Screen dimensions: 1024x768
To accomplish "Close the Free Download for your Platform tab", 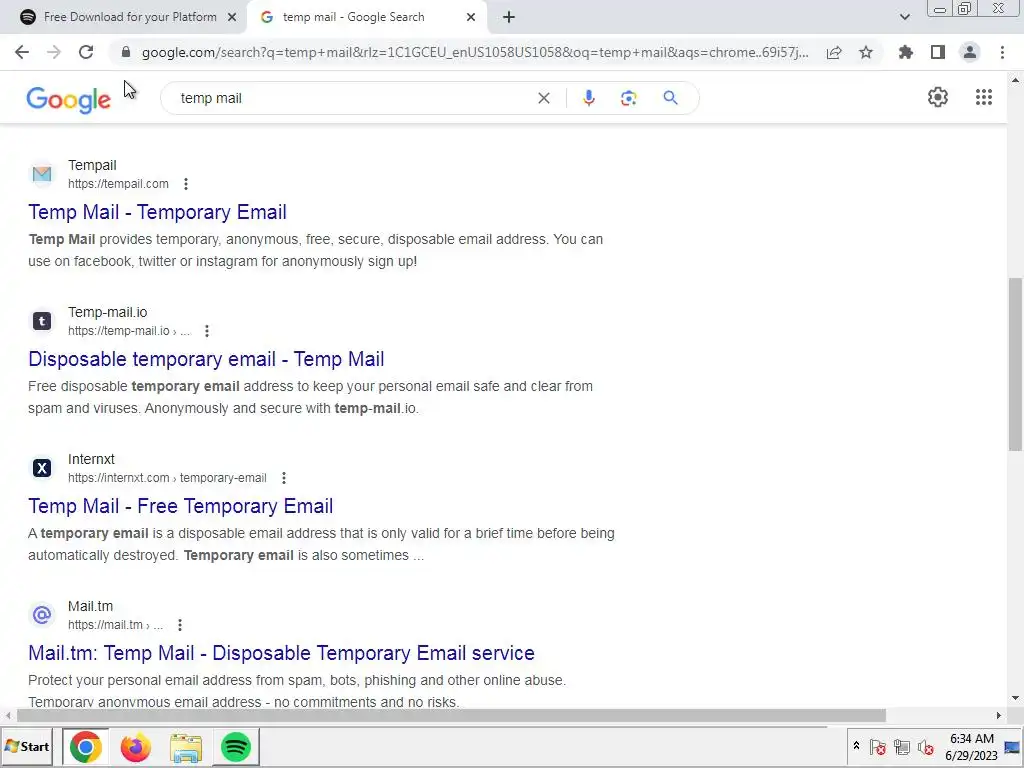I will tap(232, 17).
